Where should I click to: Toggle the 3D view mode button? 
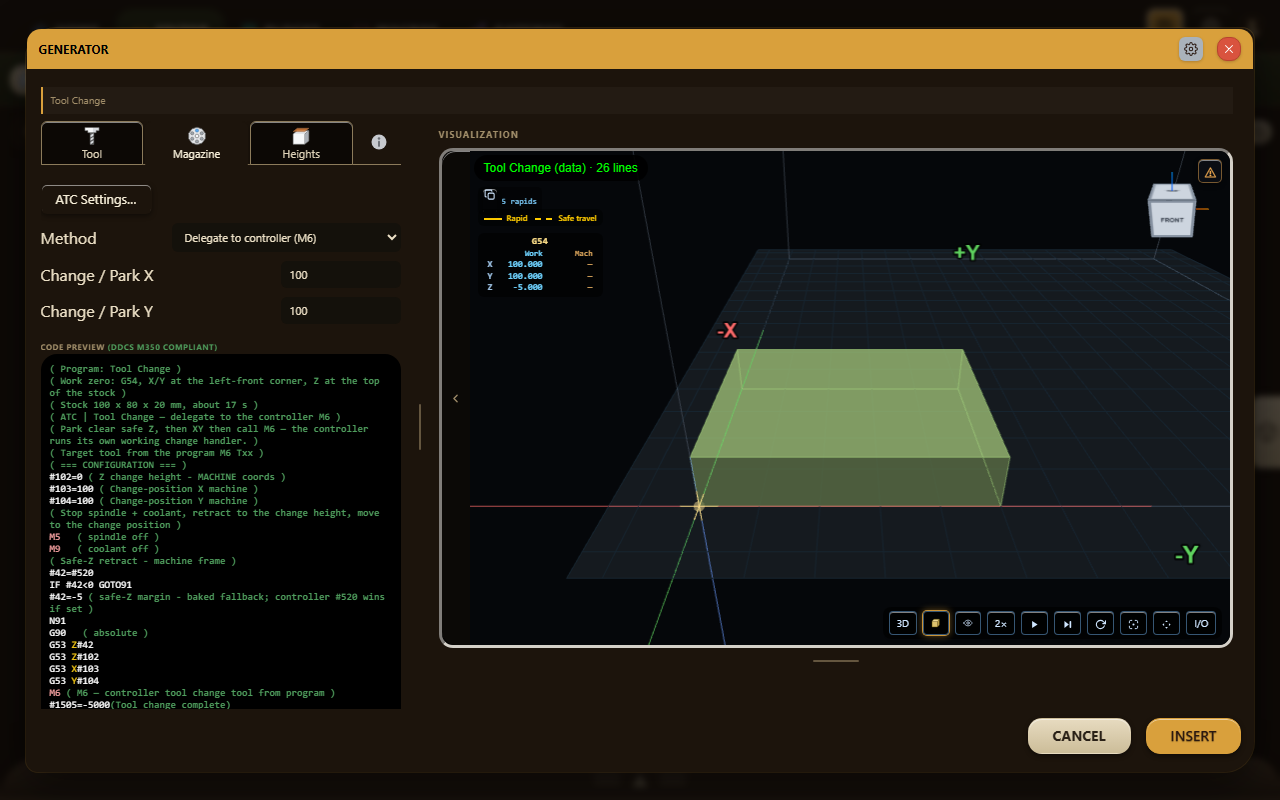903,623
